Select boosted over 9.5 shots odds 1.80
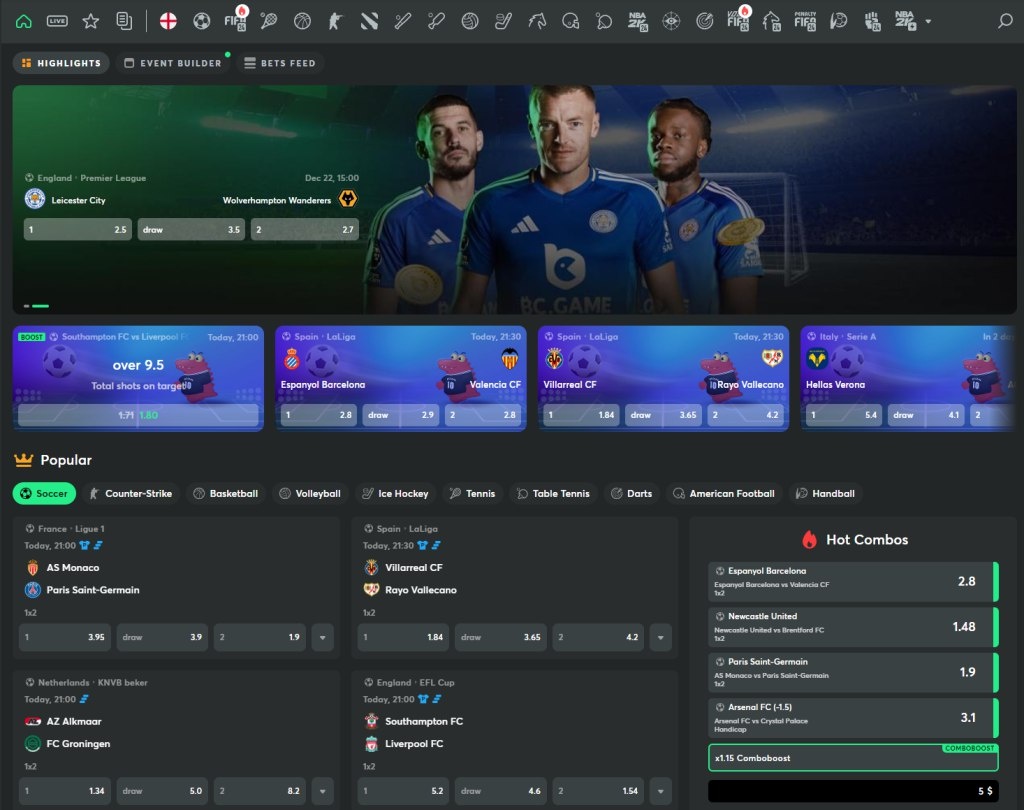 138,415
